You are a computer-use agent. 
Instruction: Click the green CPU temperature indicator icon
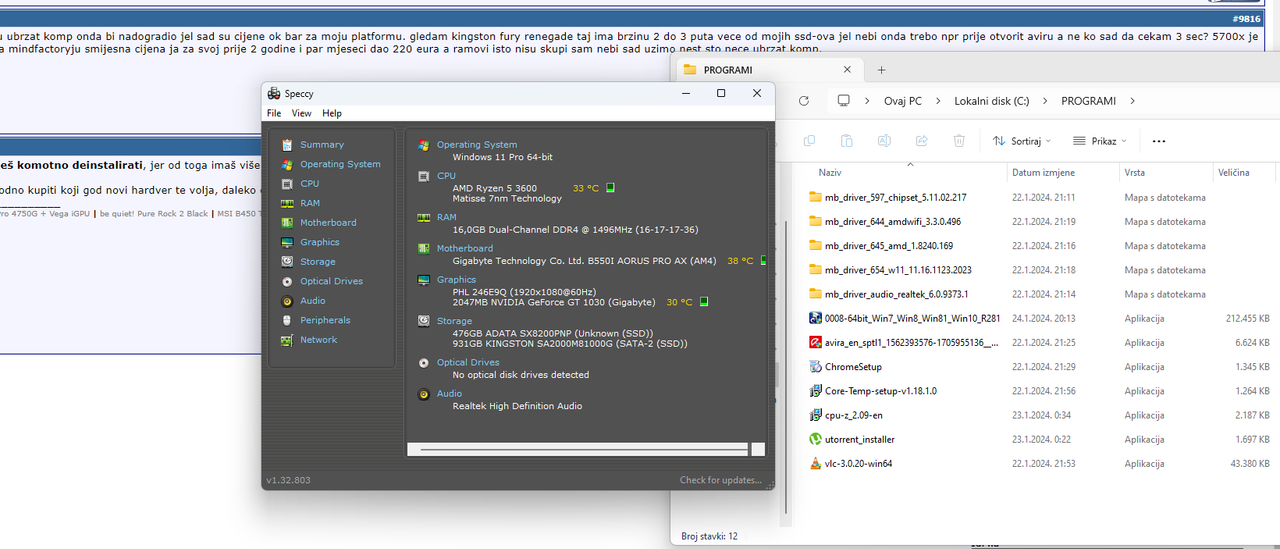click(x=610, y=187)
